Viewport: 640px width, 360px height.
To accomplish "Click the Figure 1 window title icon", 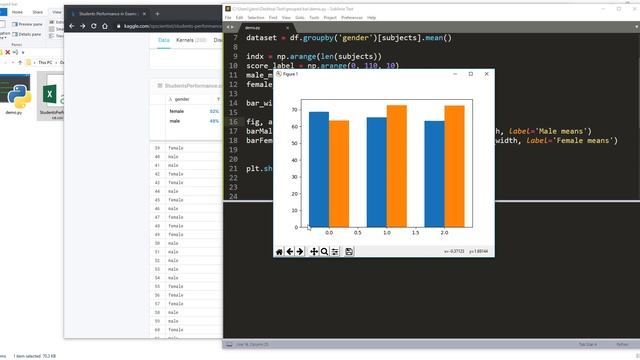I will 279,74.
